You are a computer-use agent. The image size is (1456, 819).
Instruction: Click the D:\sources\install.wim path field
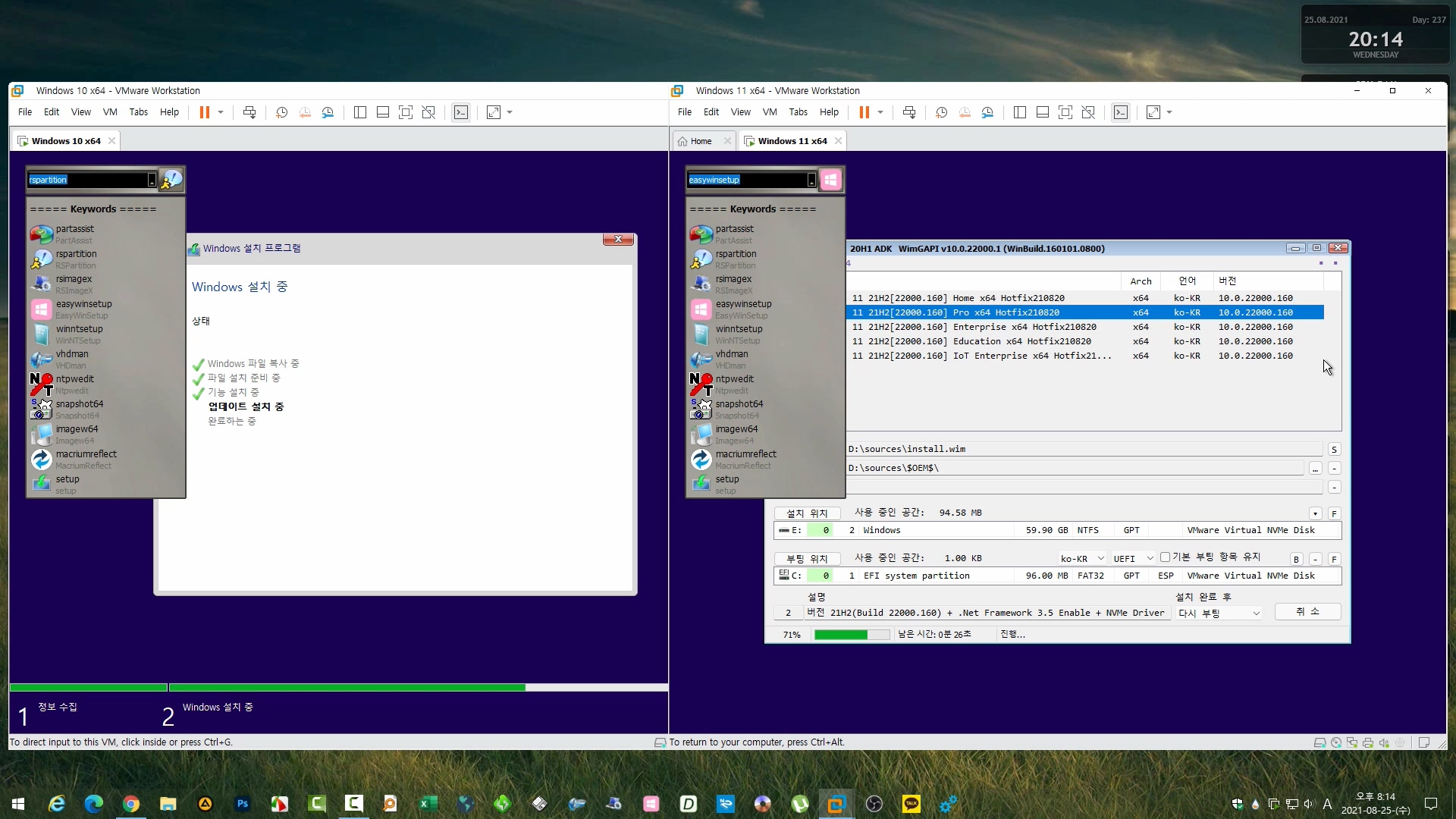[1085, 449]
